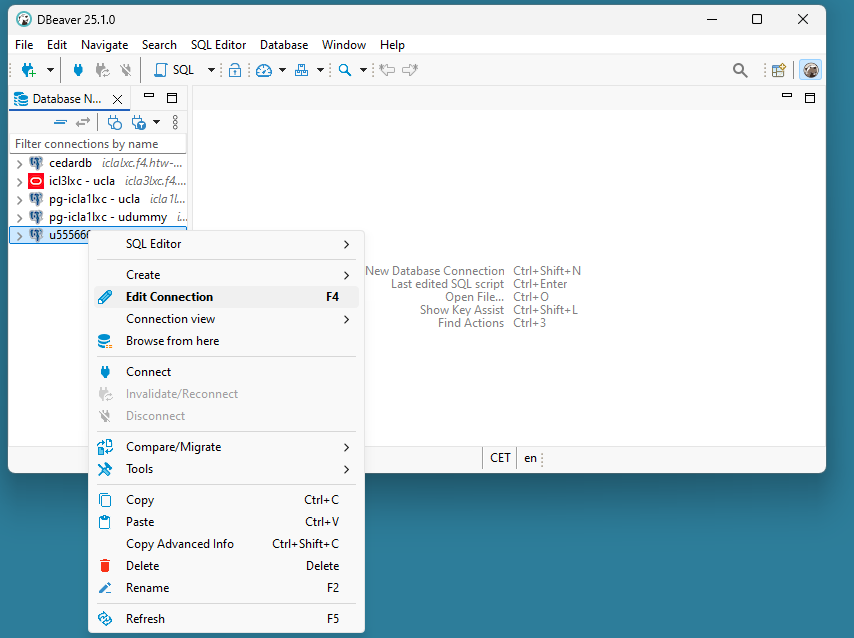
Task: Click the global search magnifier at right
Action: [740, 70]
